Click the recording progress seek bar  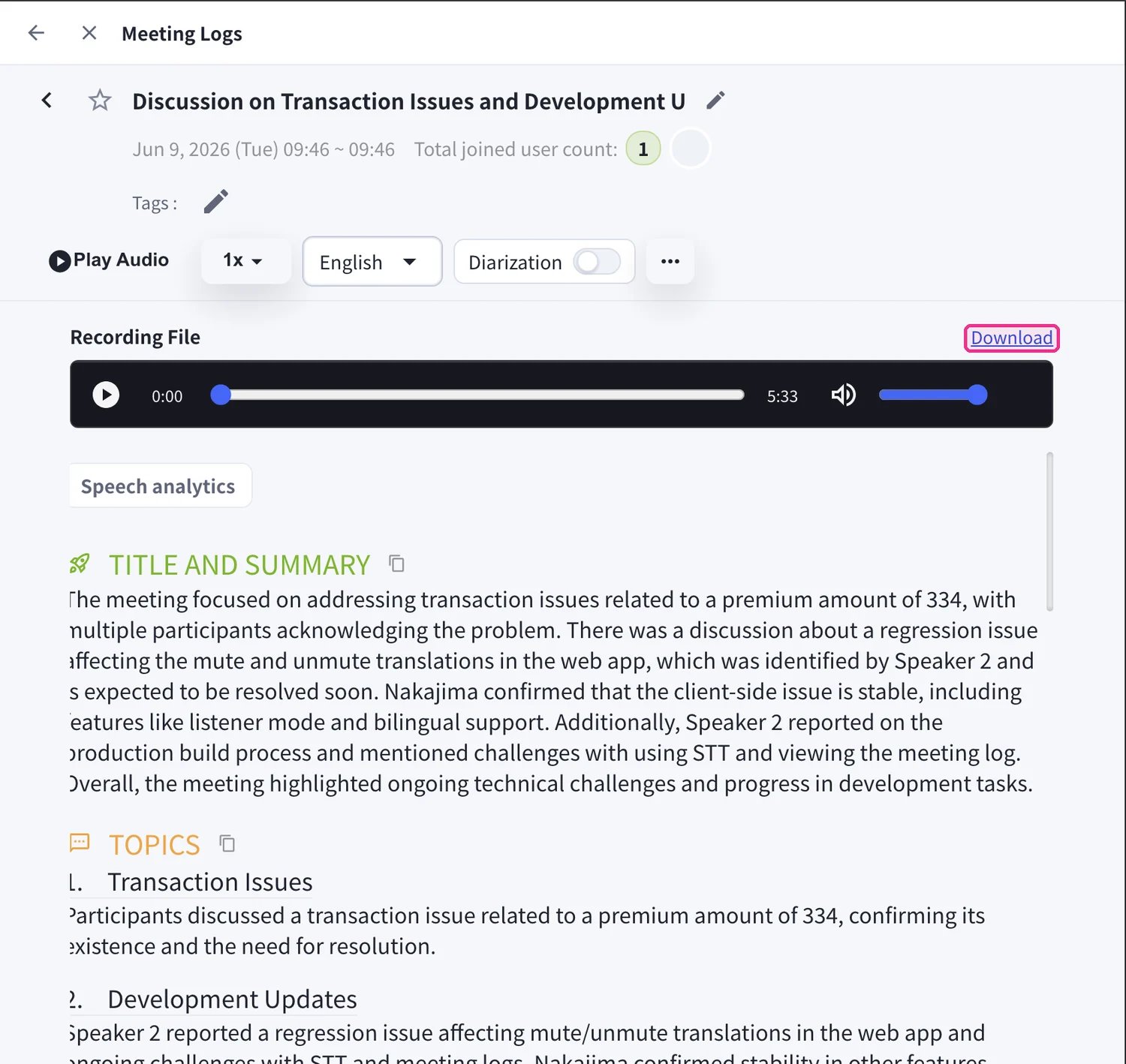point(478,395)
